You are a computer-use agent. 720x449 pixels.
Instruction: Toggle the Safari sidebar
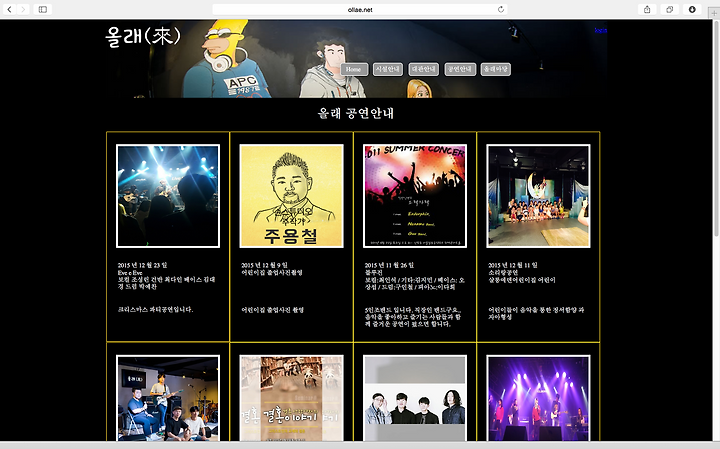pyautogui.click(x=43, y=9)
